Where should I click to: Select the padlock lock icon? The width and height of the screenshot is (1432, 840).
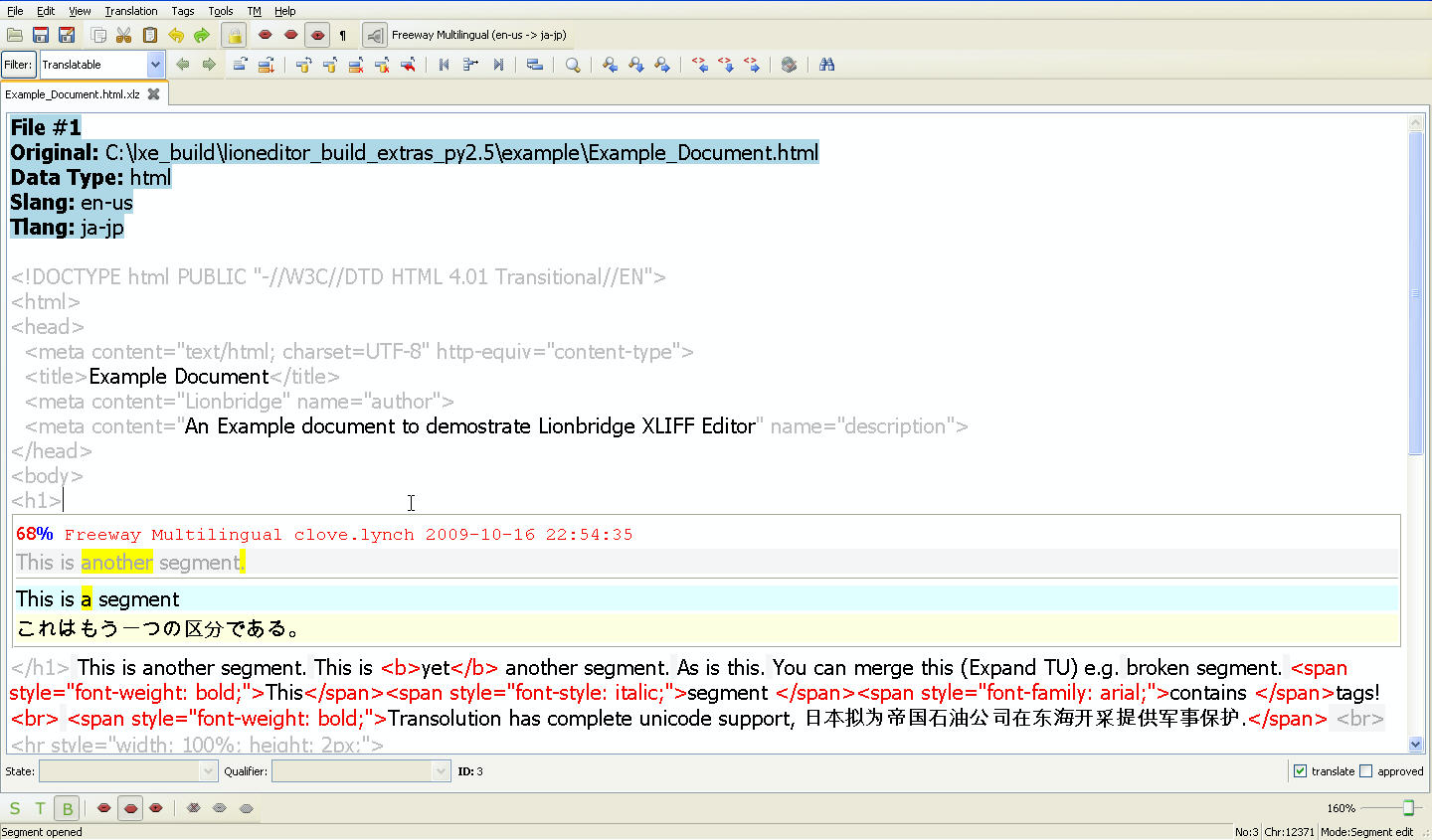[234, 35]
